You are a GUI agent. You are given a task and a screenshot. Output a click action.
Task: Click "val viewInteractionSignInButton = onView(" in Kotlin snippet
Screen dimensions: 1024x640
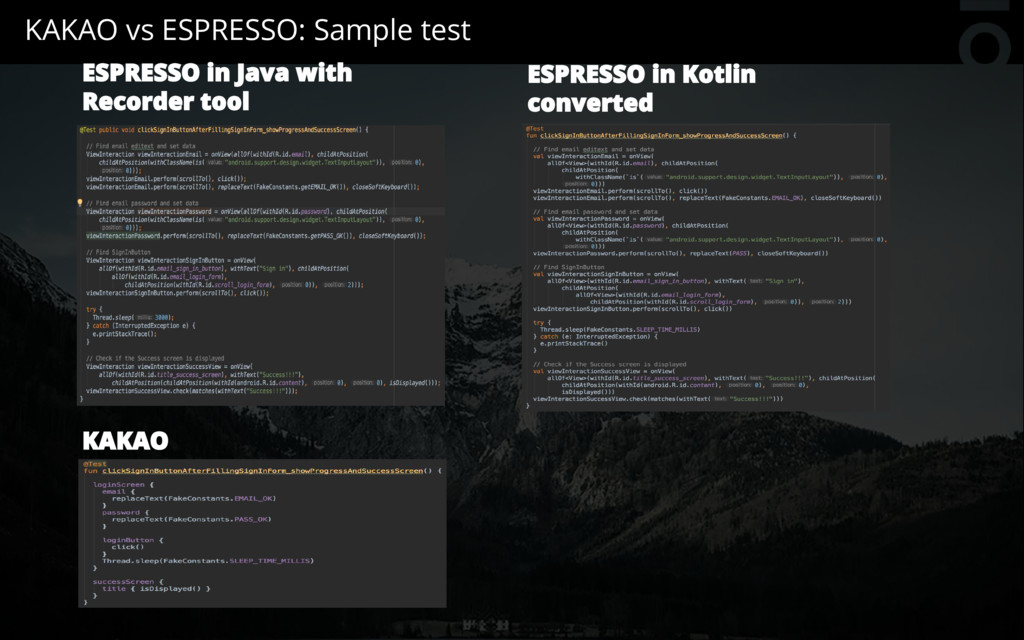coord(606,274)
